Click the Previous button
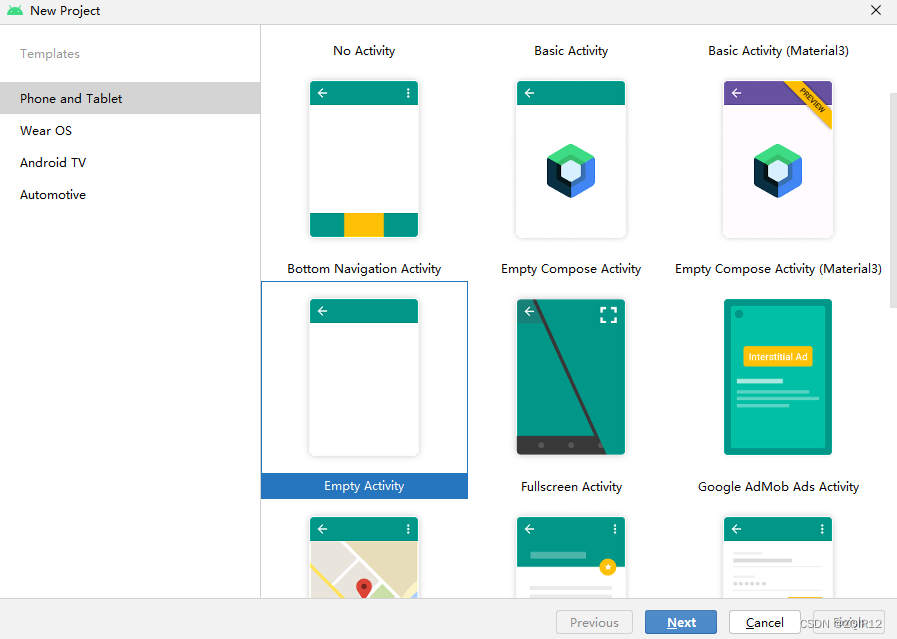 pos(594,622)
